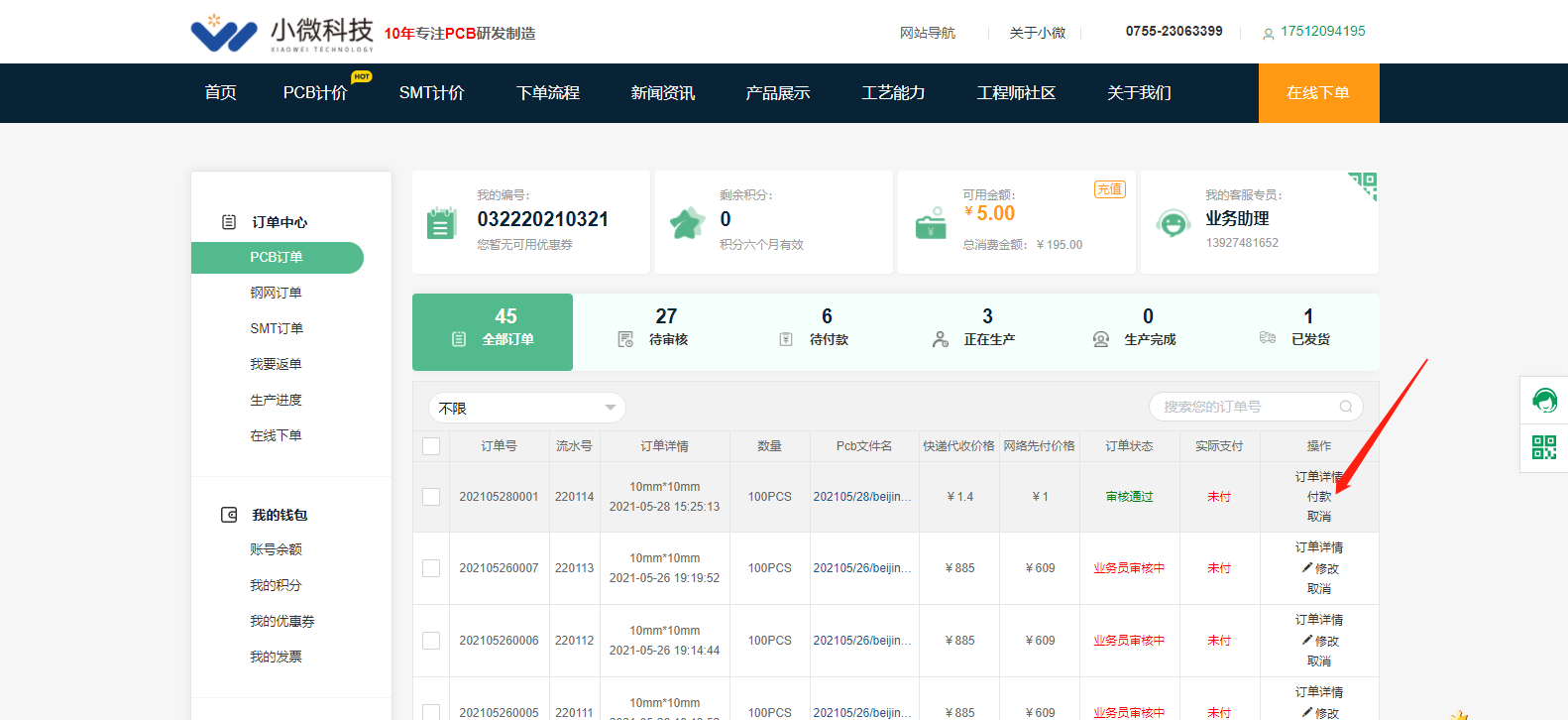
Task: Open 我的优惠券 in the wallet menu
Action: click(x=281, y=622)
